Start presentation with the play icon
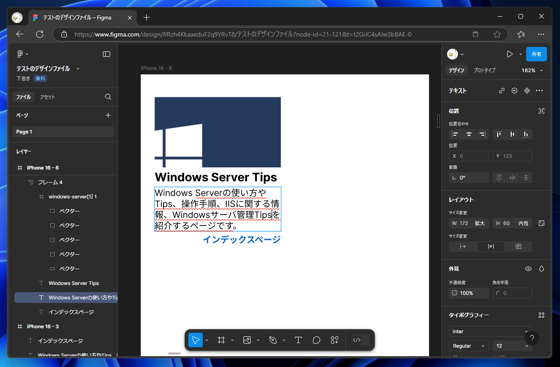560x367 pixels. click(x=510, y=54)
